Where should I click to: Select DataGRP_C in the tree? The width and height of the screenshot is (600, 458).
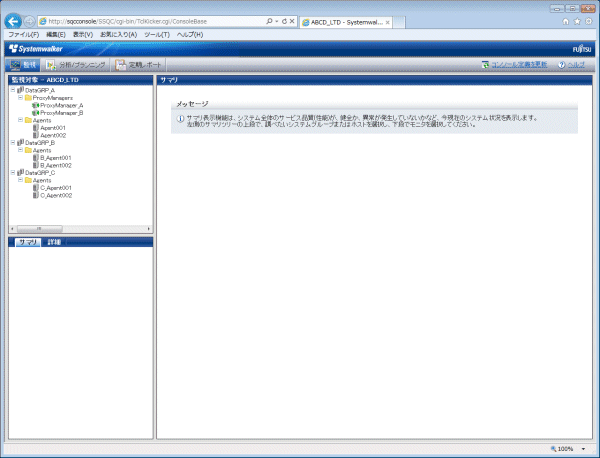click(40, 173)
